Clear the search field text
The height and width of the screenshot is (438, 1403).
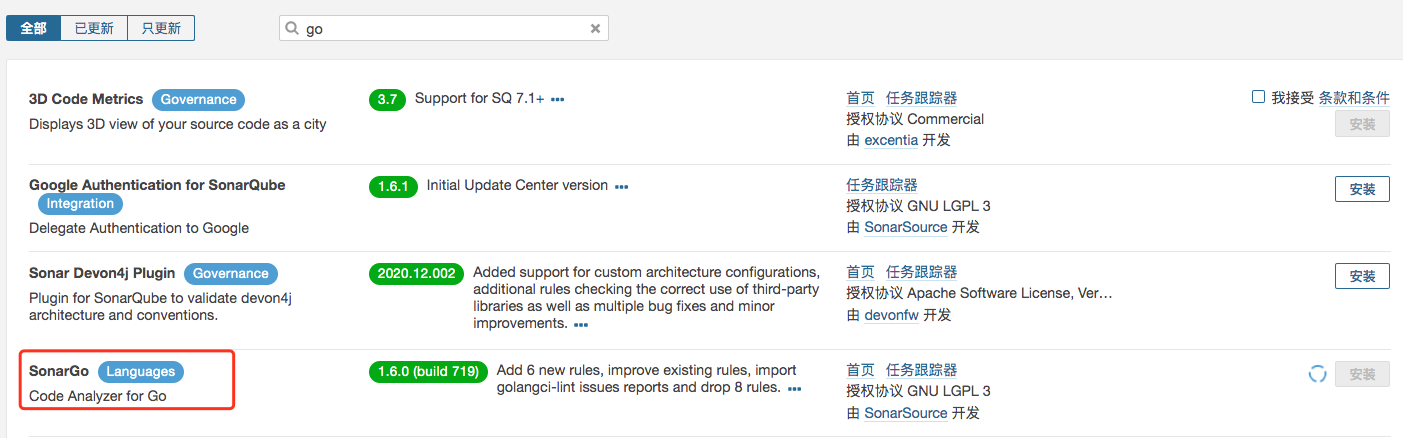595,29
